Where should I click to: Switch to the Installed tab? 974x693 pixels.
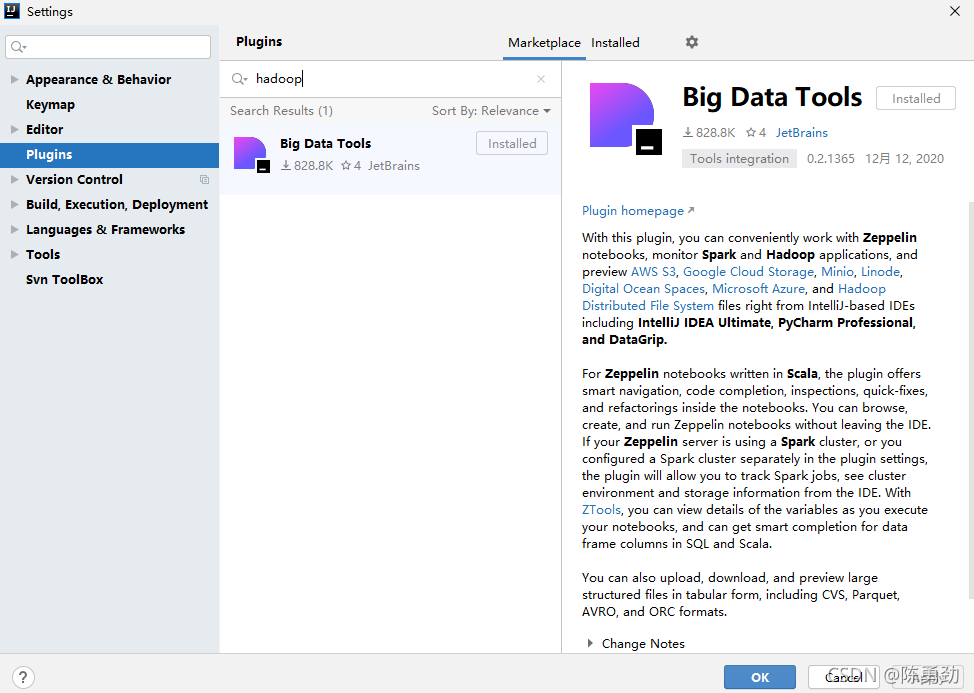pyautogui.click(x=615, y=42)
